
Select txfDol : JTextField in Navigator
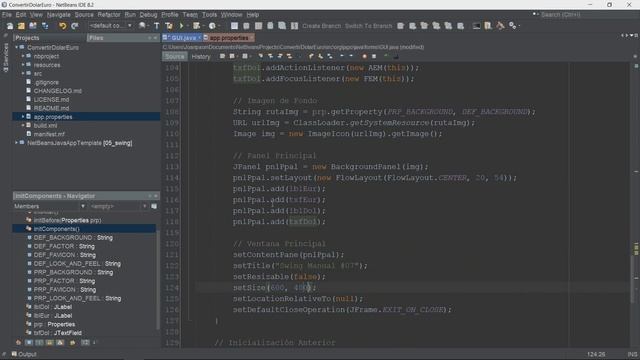pos(58,333)
